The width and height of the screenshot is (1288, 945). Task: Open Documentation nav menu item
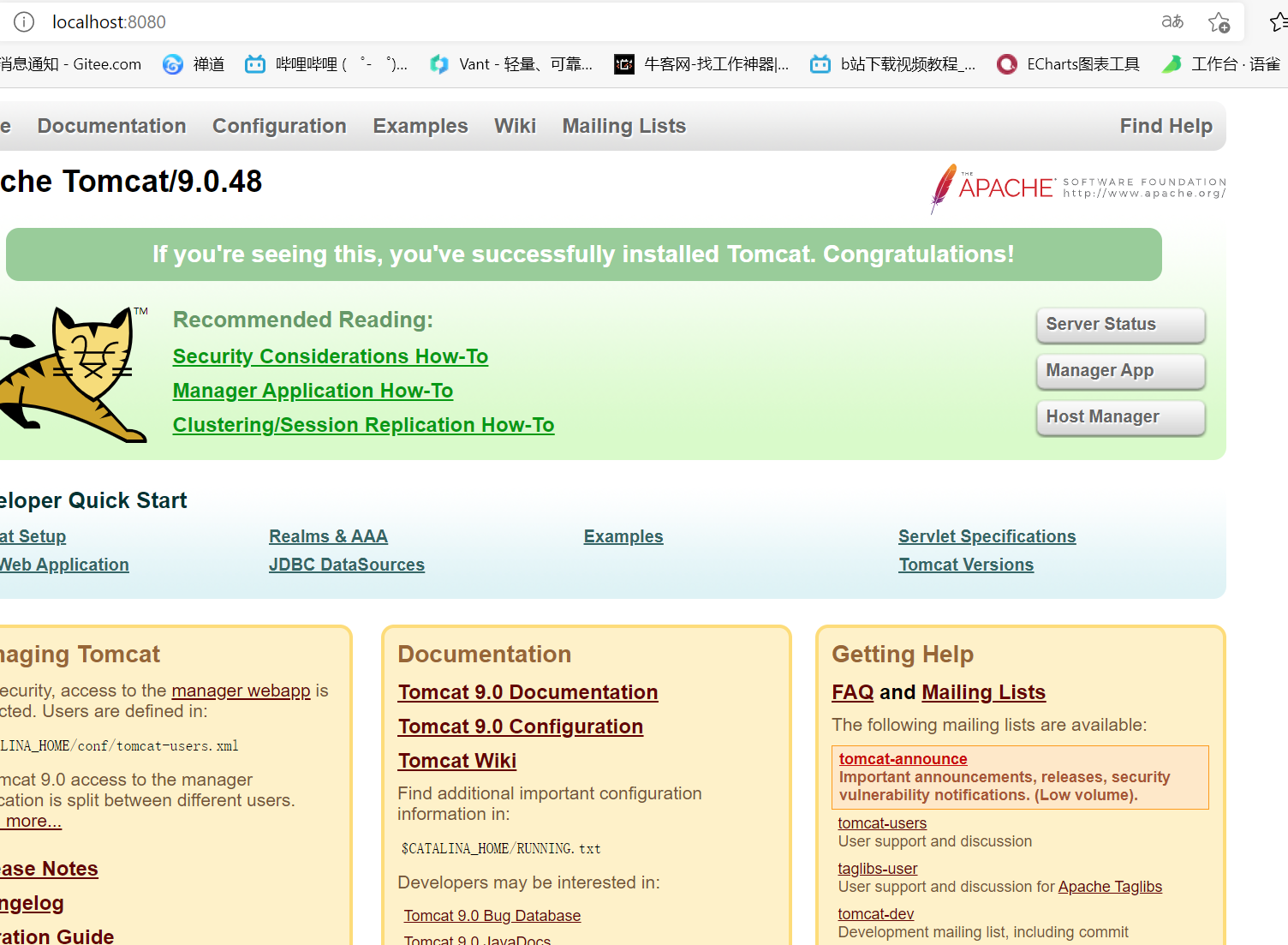111,126
